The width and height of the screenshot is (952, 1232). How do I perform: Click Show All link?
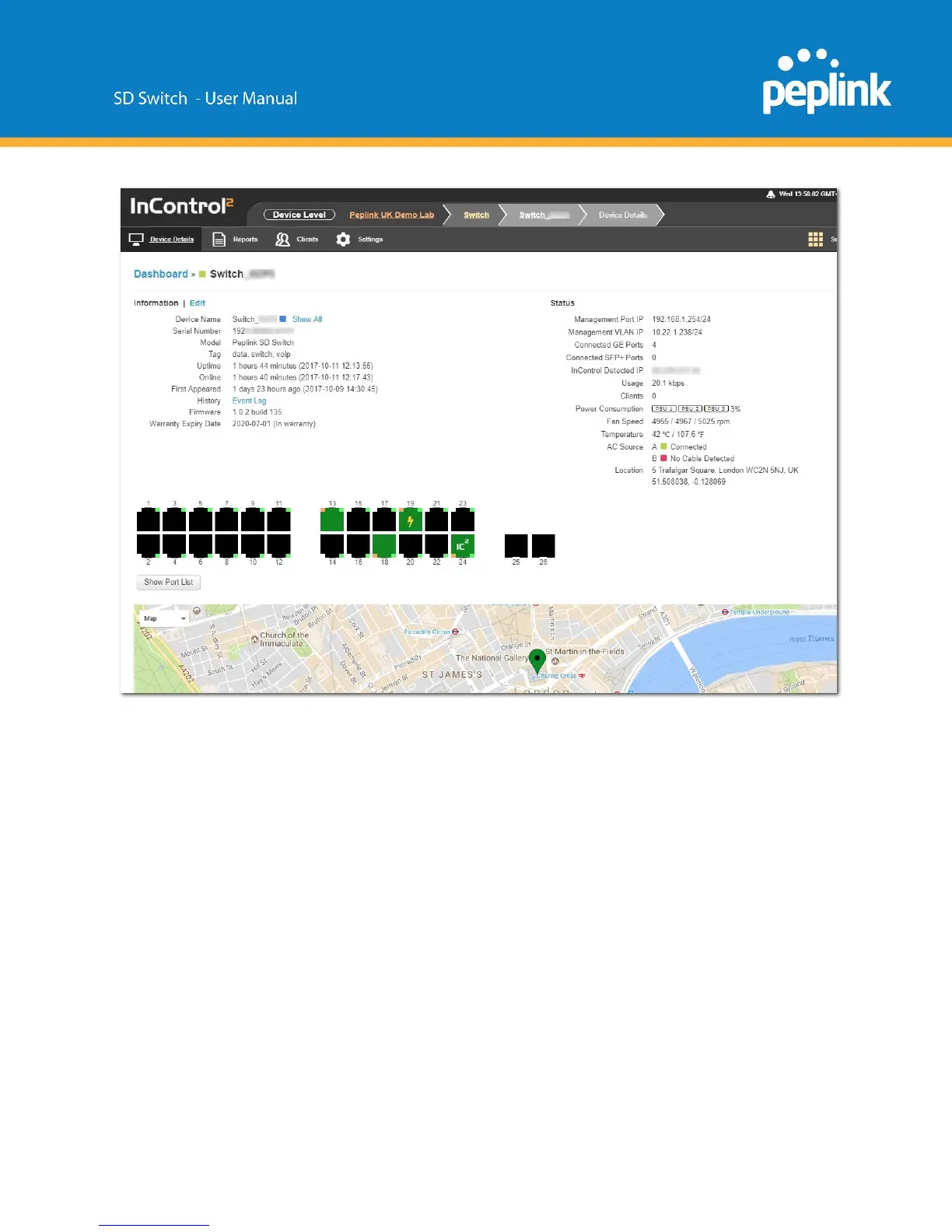[x=307, y=319]
